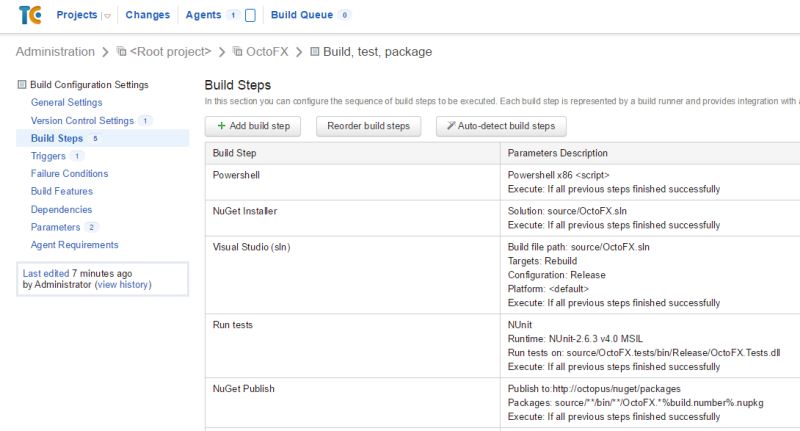Viewport: 800px width, 431px height.
Task: Open the Agents page
Action: click(203, 15)
